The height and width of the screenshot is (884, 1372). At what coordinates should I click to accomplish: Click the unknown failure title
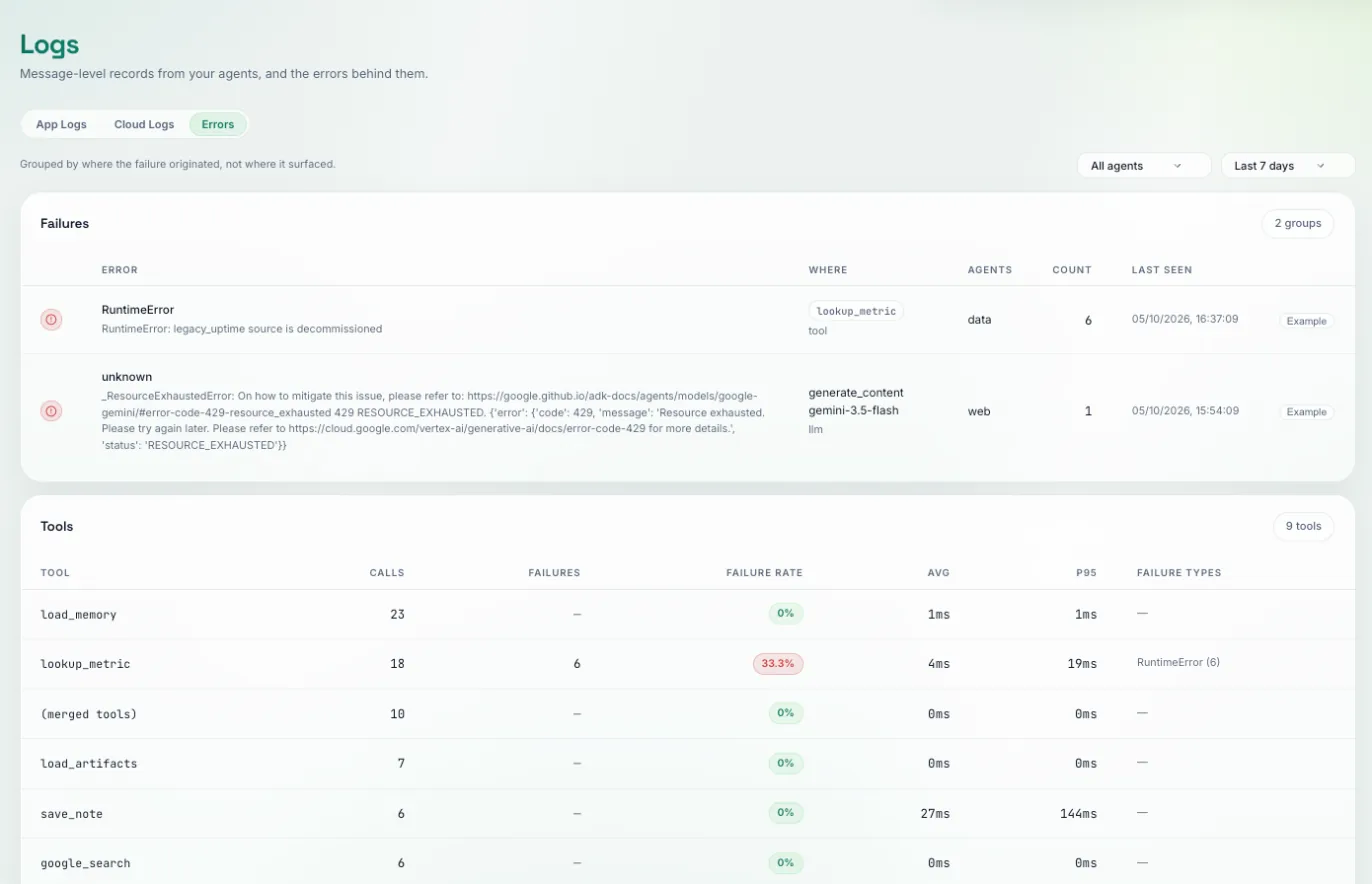coord(127,377)
